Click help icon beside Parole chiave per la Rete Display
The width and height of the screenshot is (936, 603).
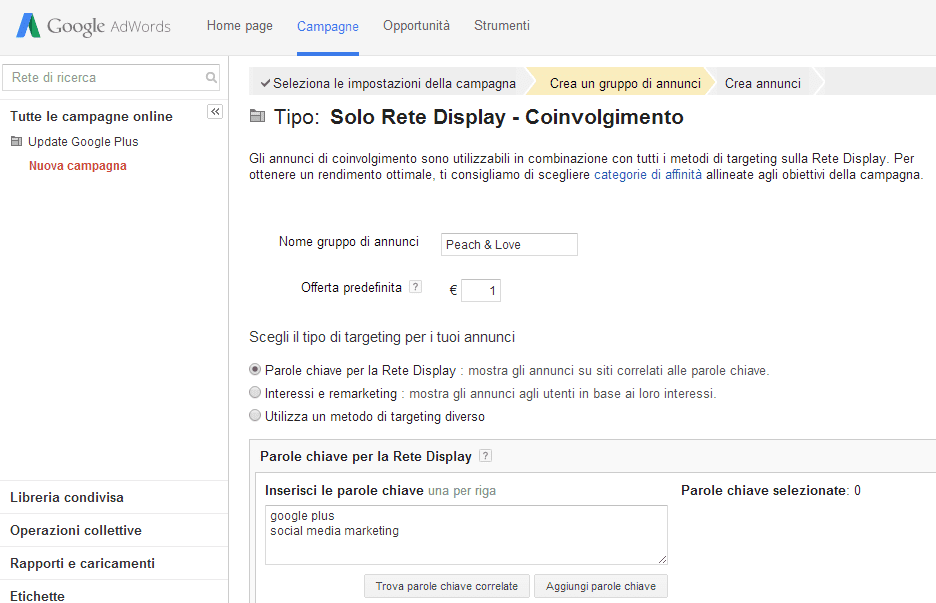487,454
